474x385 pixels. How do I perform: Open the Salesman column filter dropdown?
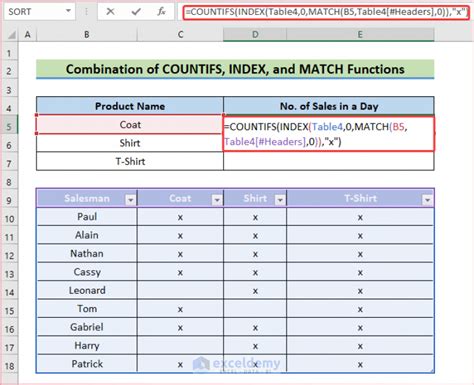pos(130,200)
